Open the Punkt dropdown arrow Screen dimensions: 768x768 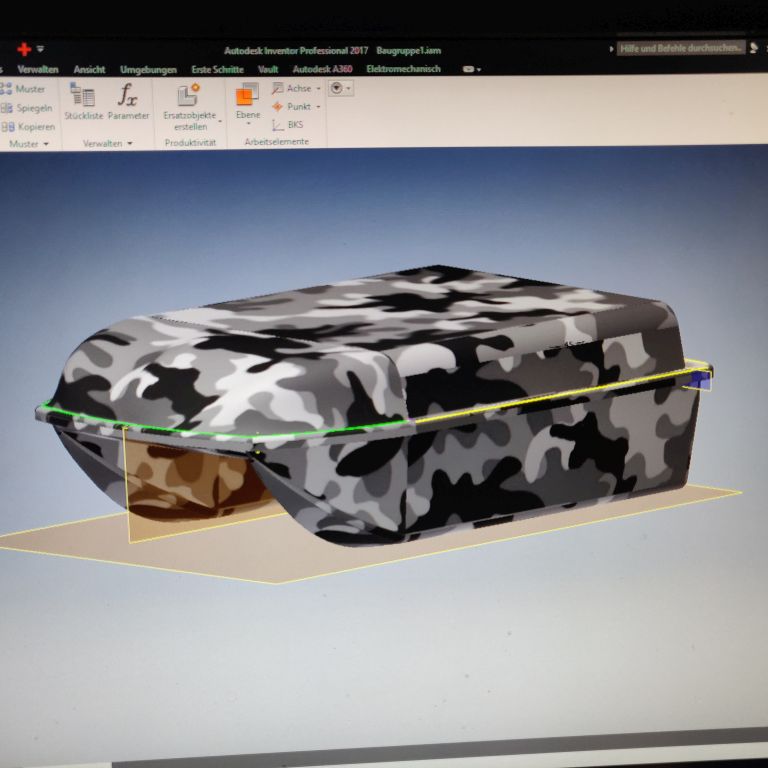(319, 107)
